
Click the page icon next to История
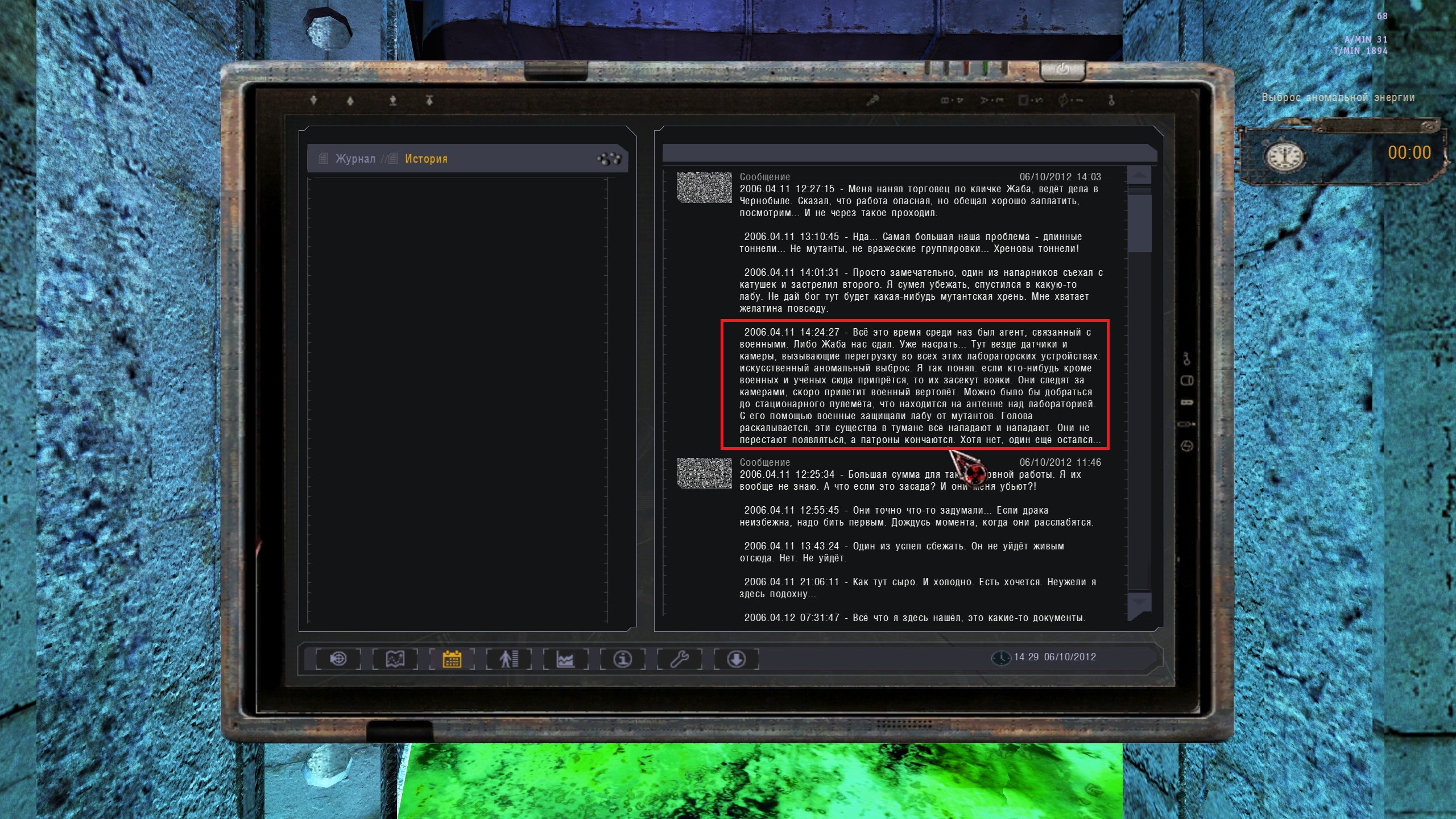coord(392,158)
